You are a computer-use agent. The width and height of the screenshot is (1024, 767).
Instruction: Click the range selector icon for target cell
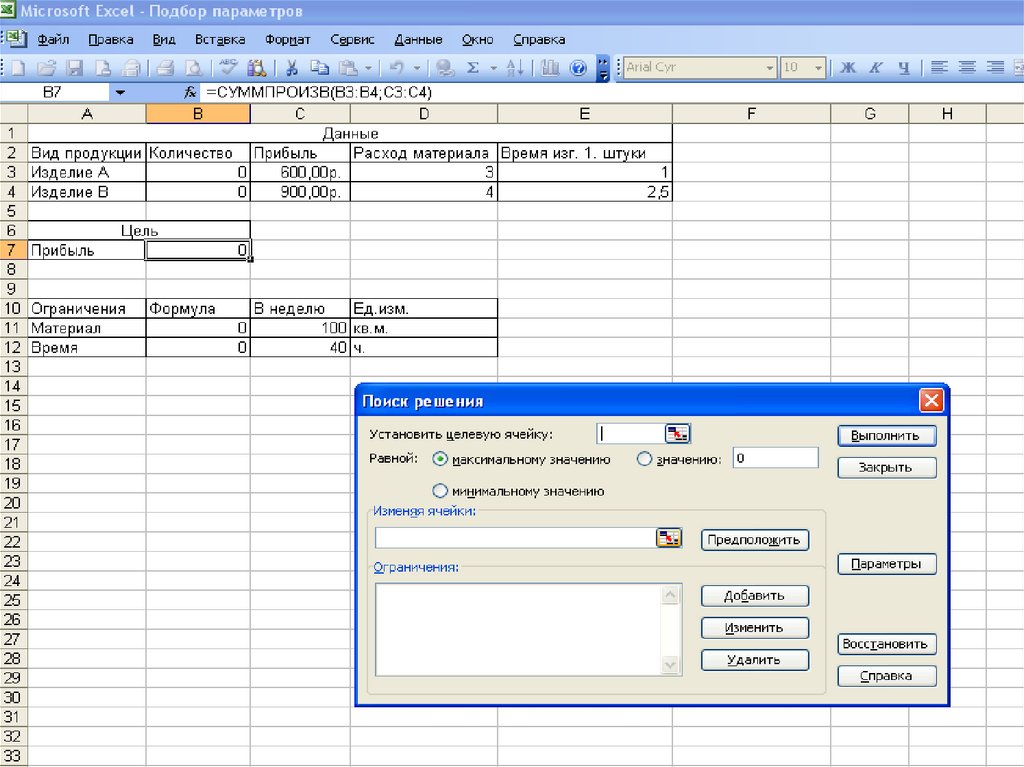tap(679, 434)
